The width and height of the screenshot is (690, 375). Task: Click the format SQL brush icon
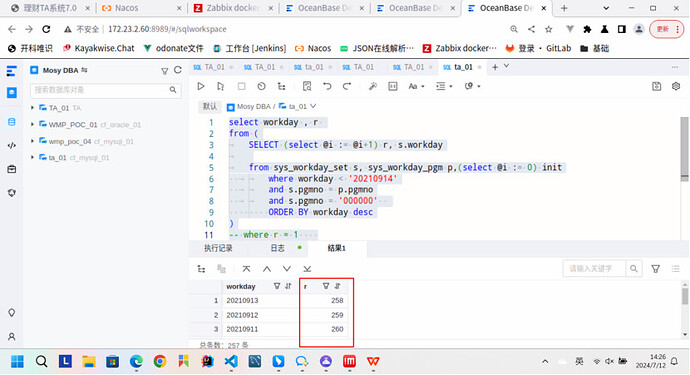click(x=373, y=86)
